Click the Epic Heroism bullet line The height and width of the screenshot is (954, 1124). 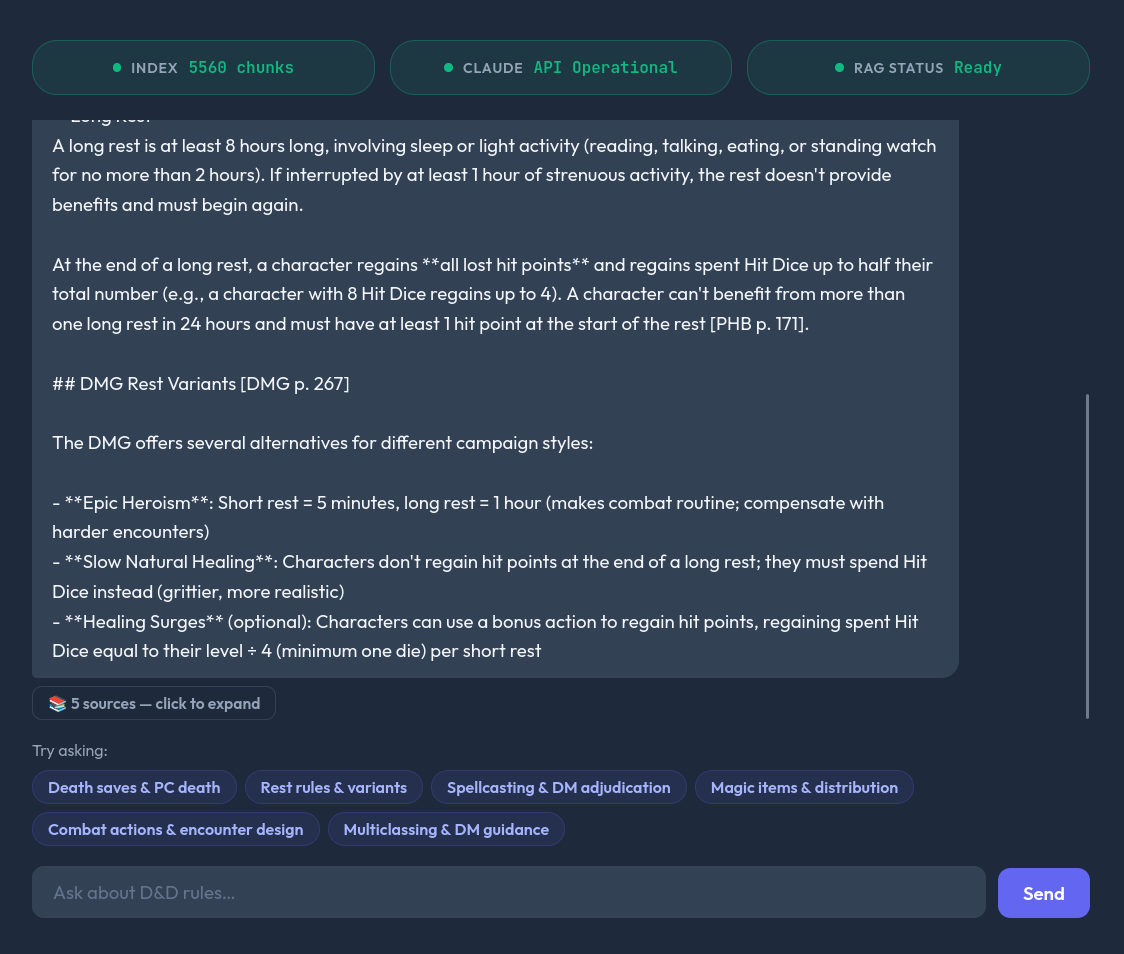(x=468, y=503)
